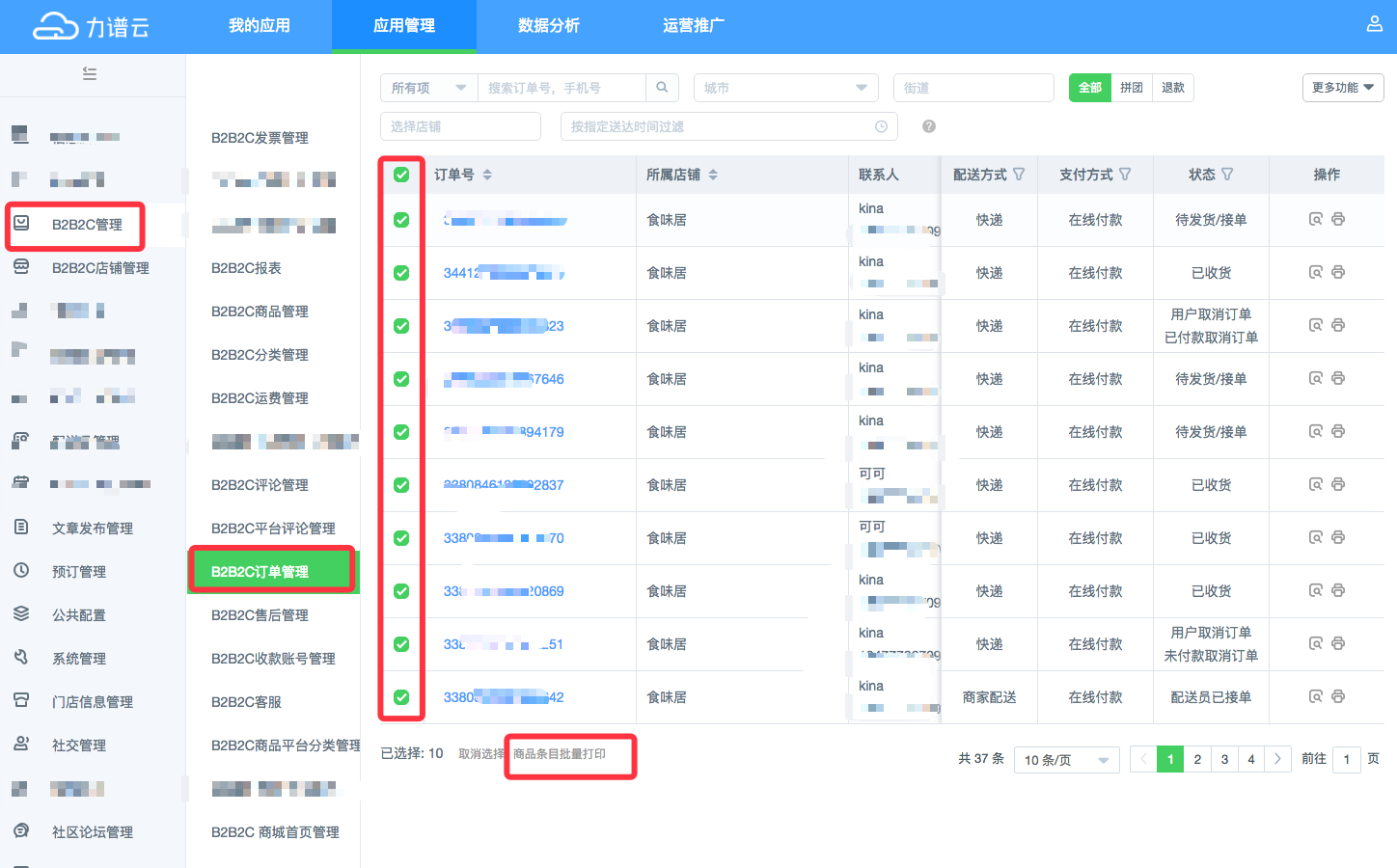The image size is (1397, 868).
Task: Sort by 所属店铺 using the sort arrows
Action: [x=713, y=175]
